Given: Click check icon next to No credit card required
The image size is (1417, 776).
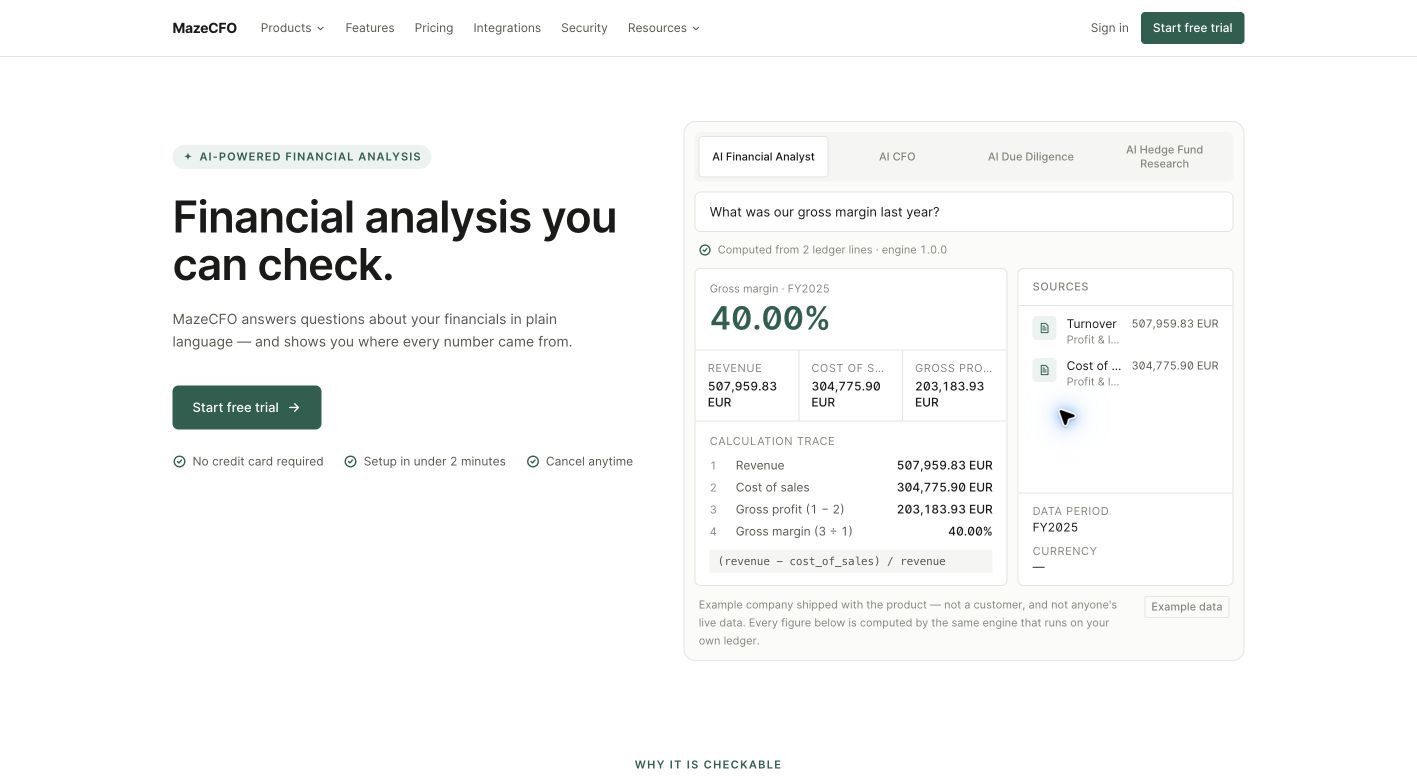Looking at the screenshot, I should (x=180, y=461).
